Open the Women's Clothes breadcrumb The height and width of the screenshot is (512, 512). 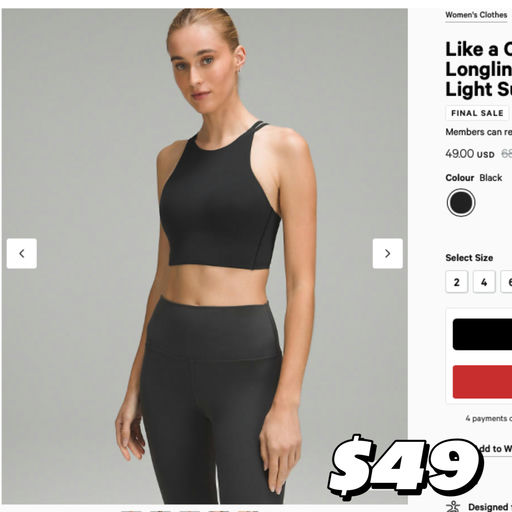(476, 15)
